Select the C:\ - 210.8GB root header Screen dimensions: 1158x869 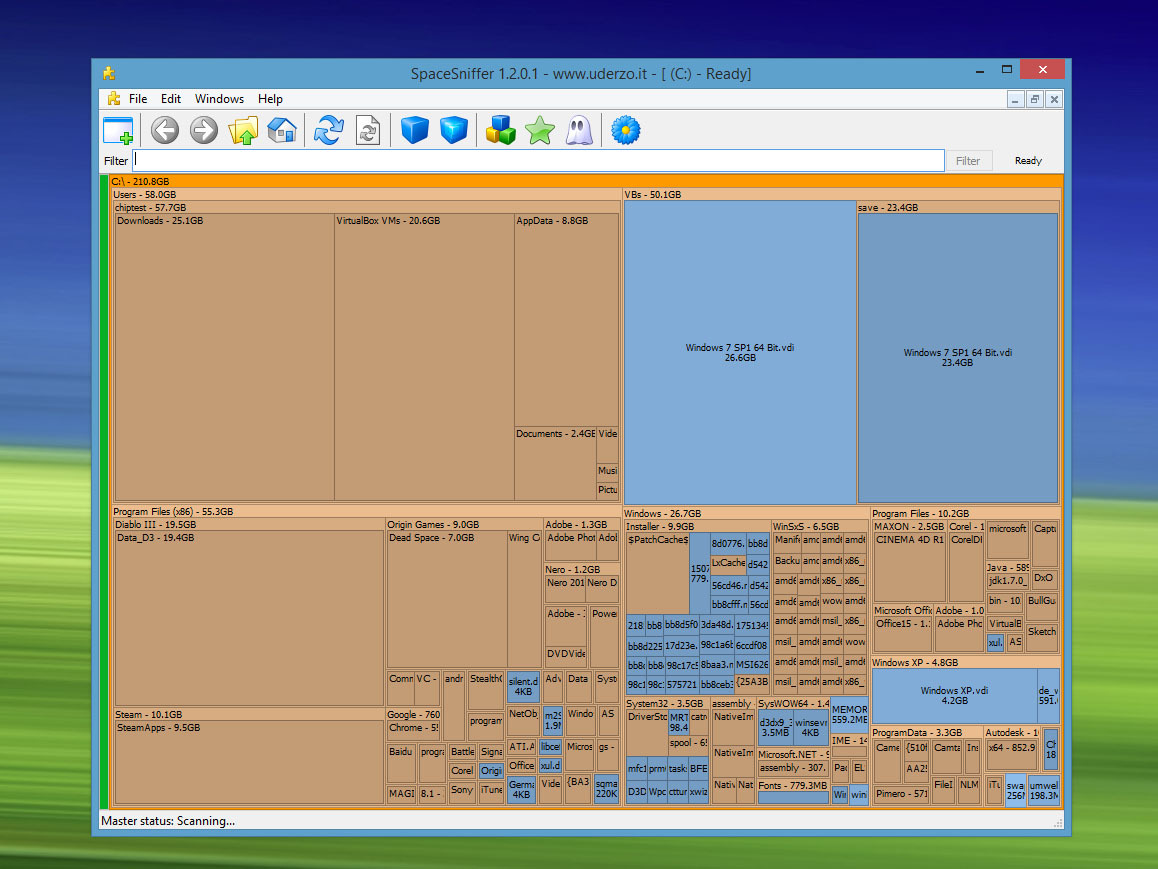586,181
